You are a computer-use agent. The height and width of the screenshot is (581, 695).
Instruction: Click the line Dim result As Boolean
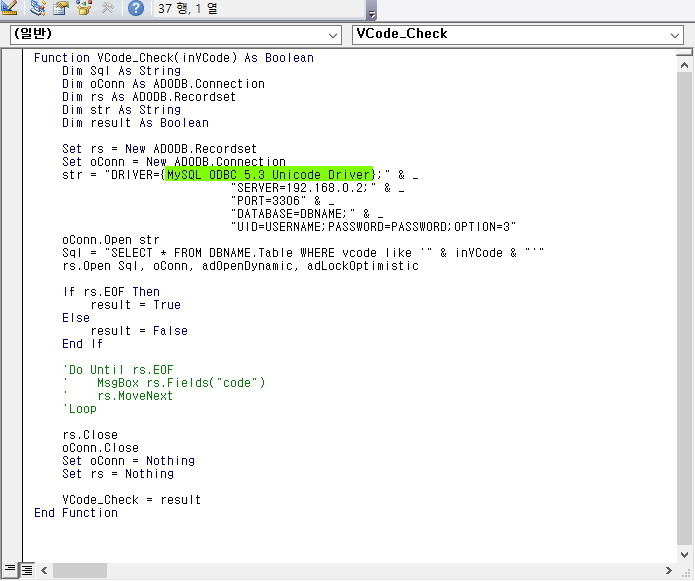click(135, 123)
